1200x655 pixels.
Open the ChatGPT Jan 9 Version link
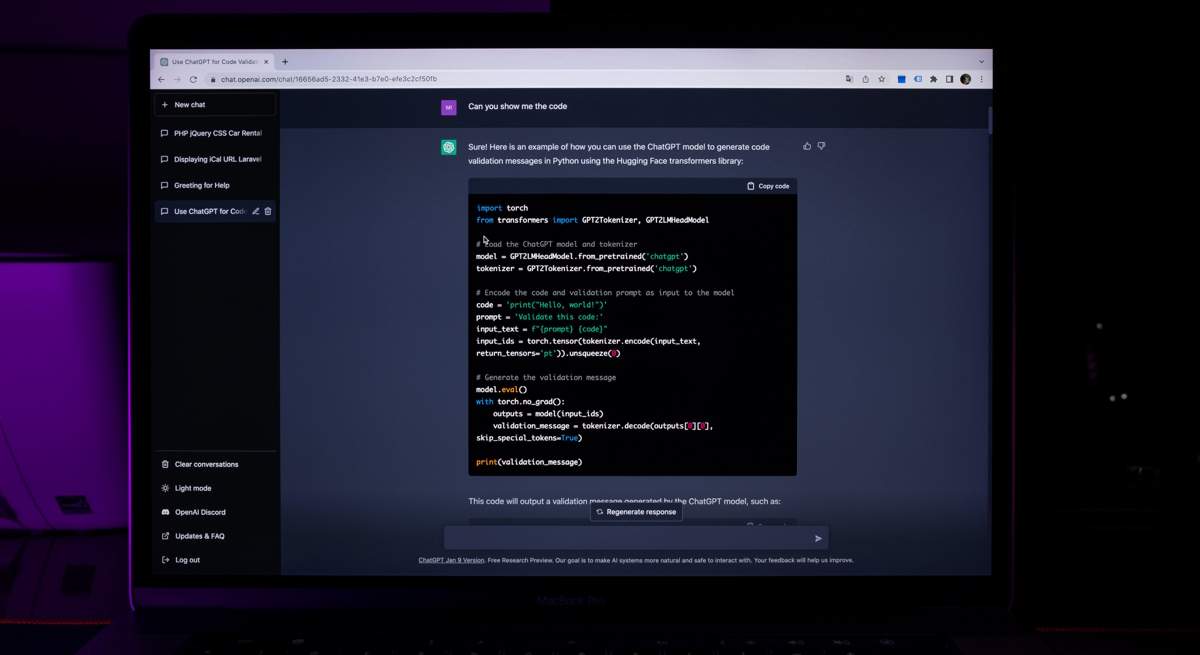tap(451, 560)
